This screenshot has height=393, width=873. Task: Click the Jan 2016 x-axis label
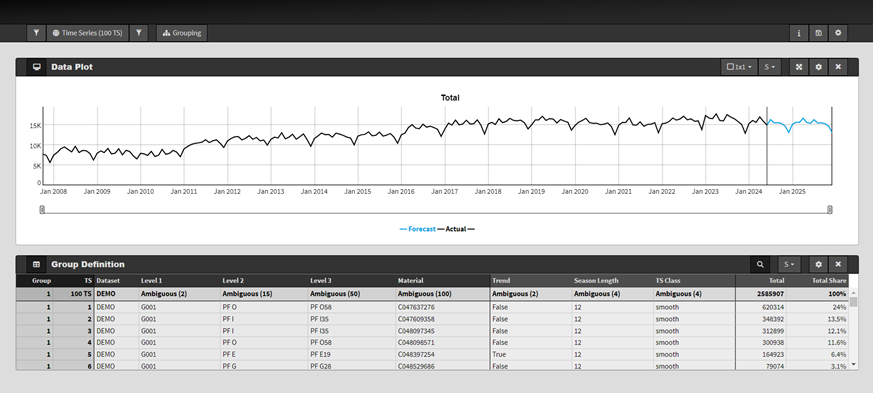pyautogui.click(x=401, y=191)
